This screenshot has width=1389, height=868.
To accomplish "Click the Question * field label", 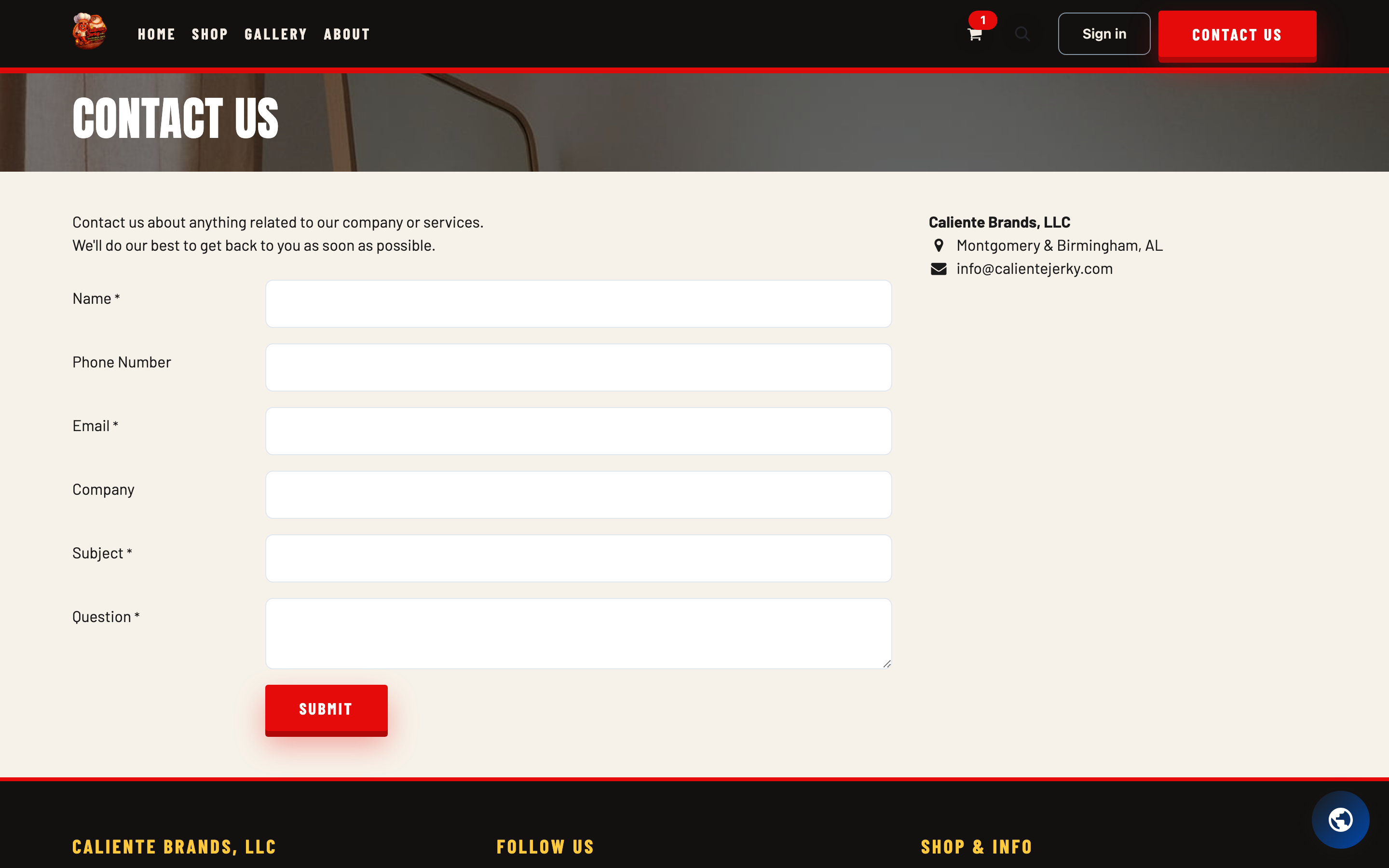I will tap(106, 617).
